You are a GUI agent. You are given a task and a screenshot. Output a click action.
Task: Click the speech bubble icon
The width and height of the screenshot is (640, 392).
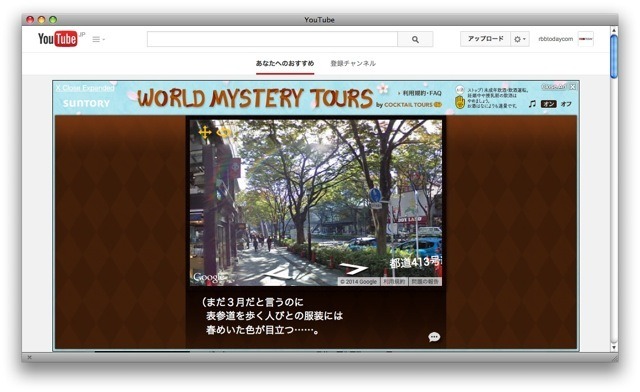coord(434,337)
